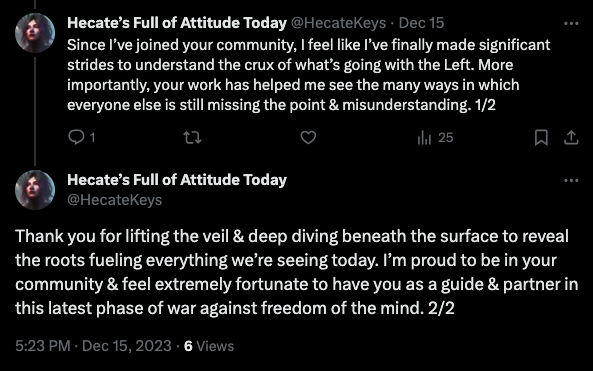This screenshot has height=371, width=593.
Task: Select the second tweet text ending 2/2
Action: pos(296,272)
